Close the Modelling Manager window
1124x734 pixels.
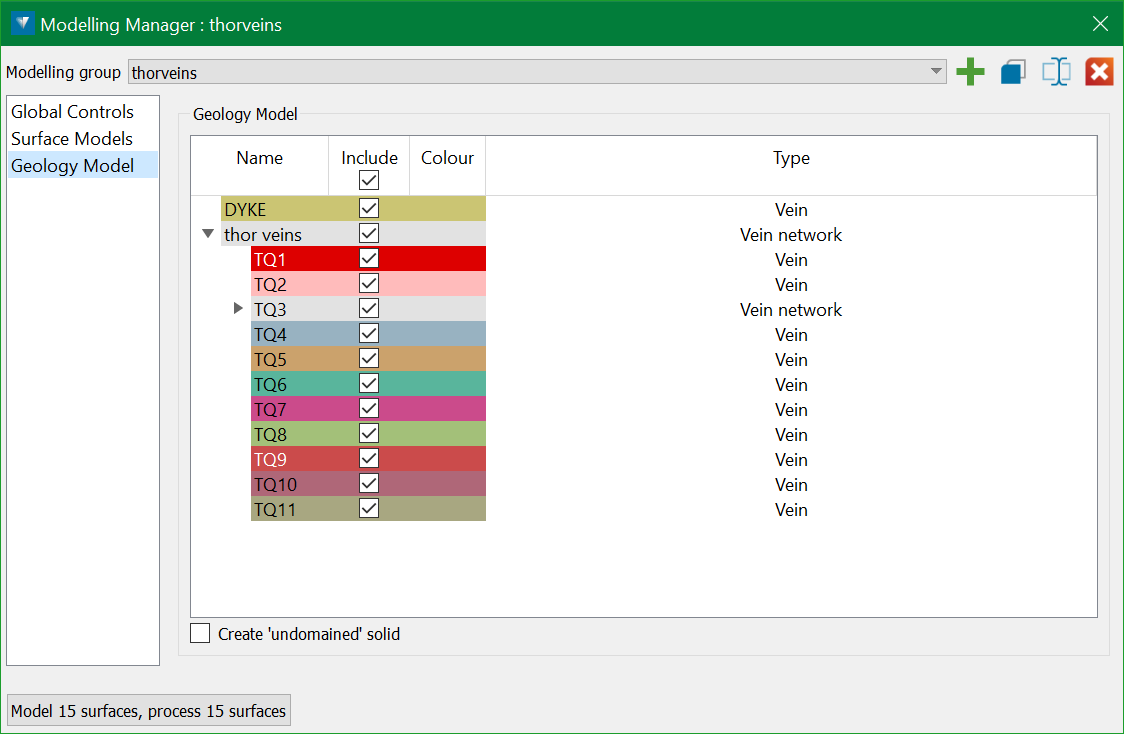[1100, 24]
